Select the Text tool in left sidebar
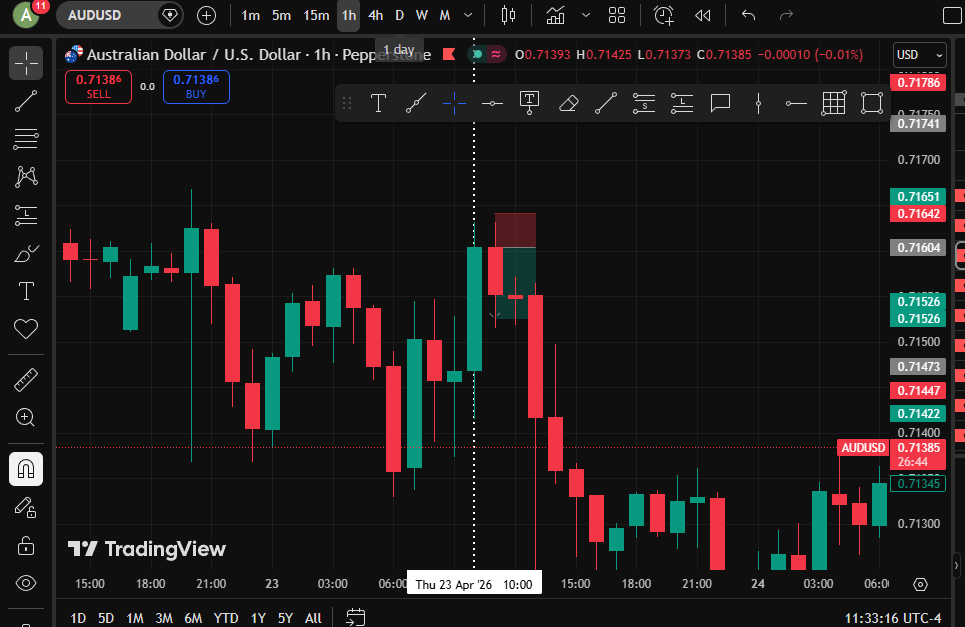This screenshot has width=965, height=627. (26, 291)
